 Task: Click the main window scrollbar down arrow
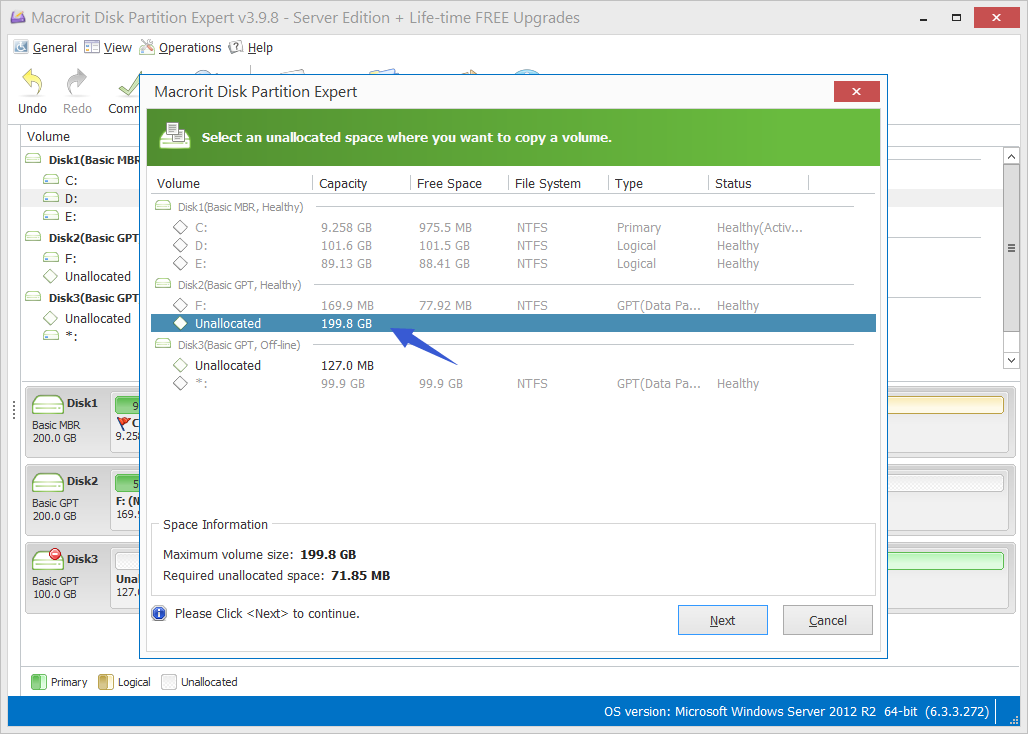pos(1011,360)
